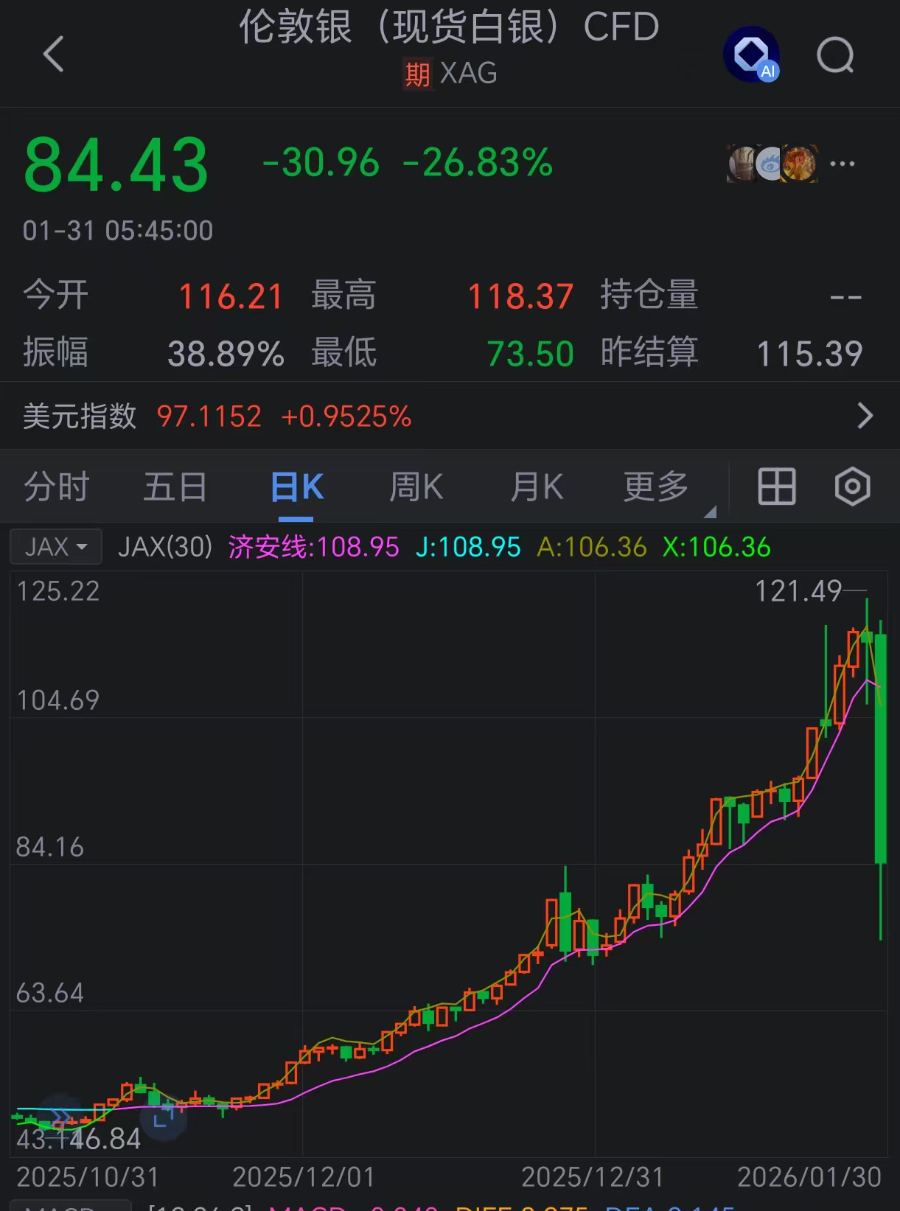
Task: Select the 五日 chart tab
Action: click(x=175, y=487)
